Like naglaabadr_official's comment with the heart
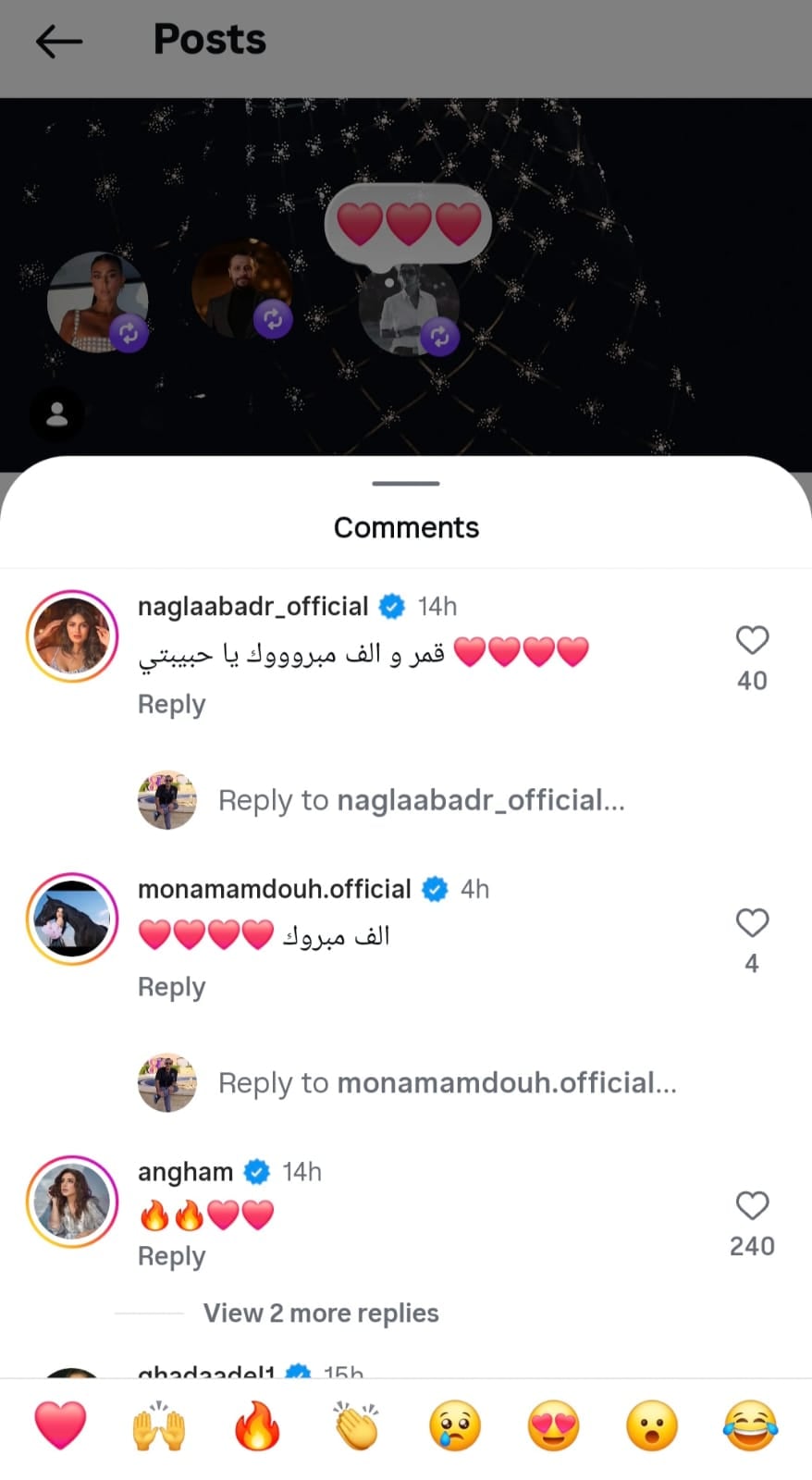 (x=752, y=640)
